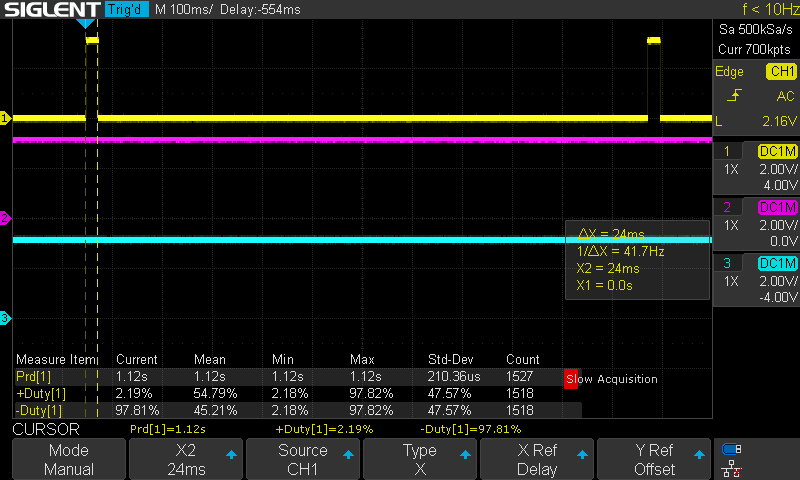
Task: Click the channel 1 ground level marker
Action: click(5, 118)
